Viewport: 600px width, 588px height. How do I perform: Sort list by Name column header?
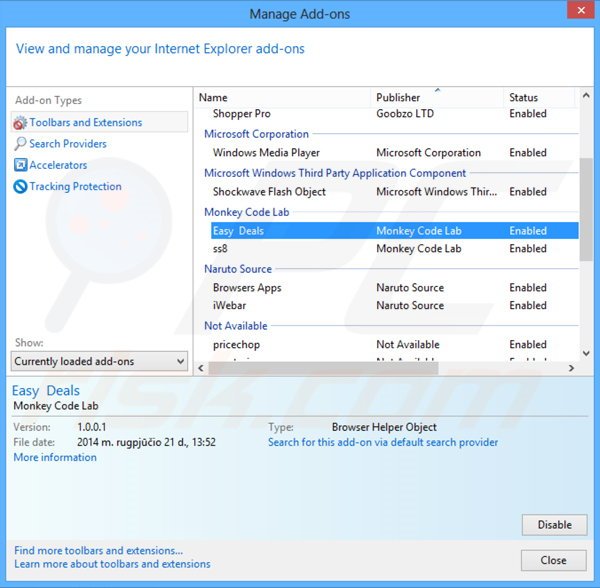coord(283,98)
